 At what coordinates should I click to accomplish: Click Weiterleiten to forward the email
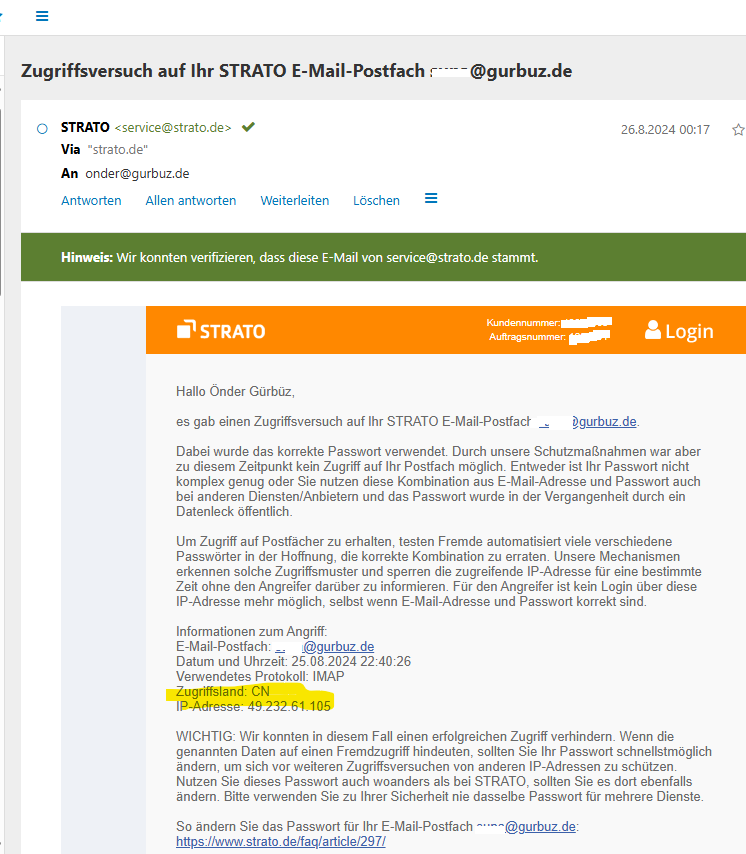(295, 200)
